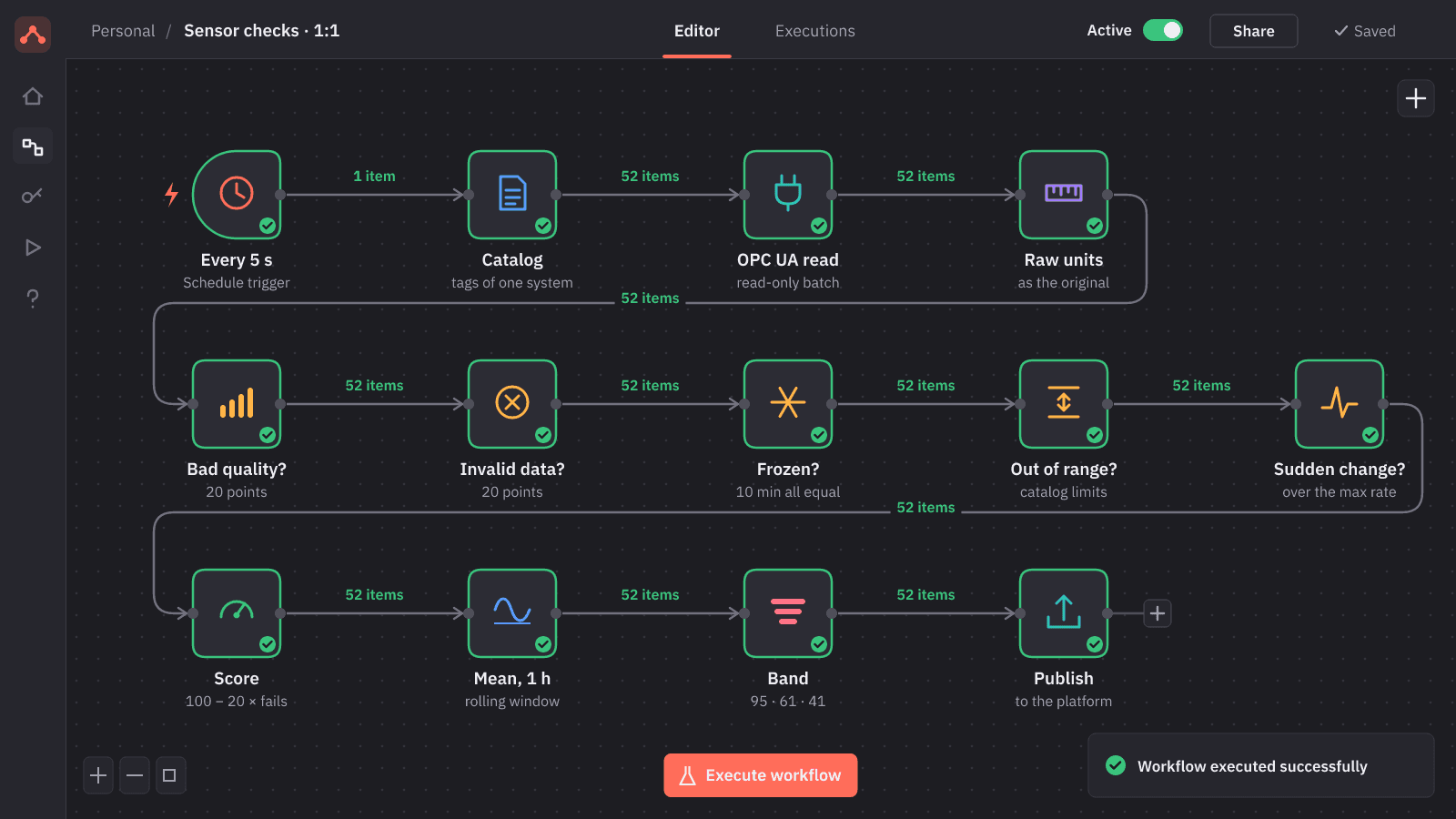Zoom in on the canvas

98,775
